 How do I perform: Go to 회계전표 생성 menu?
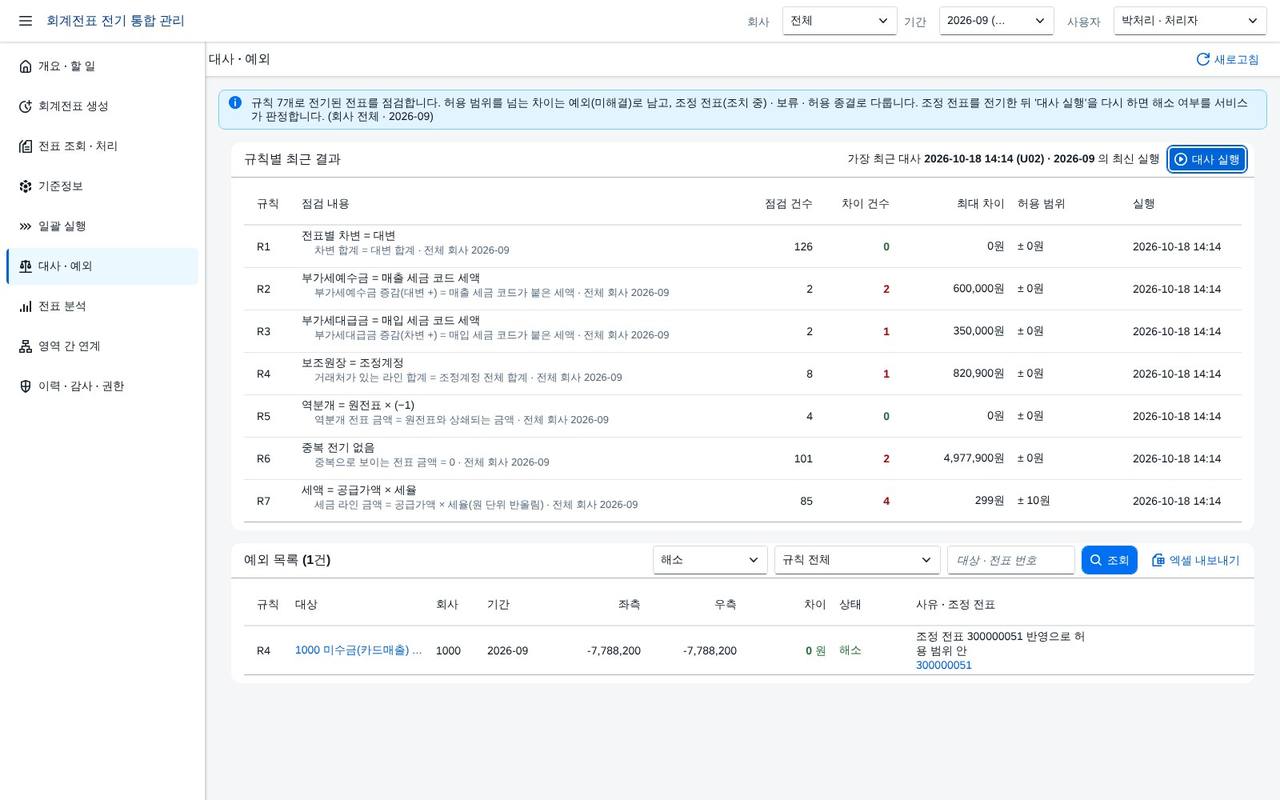[102, 106]
